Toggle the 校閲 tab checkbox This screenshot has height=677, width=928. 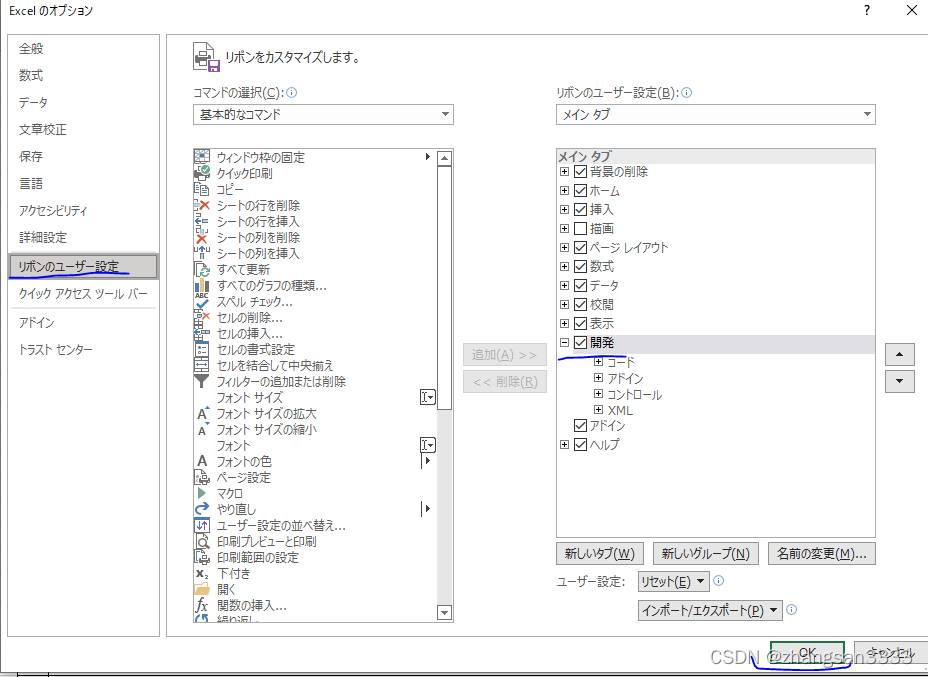pyautogui.click(x=580, y=304)
